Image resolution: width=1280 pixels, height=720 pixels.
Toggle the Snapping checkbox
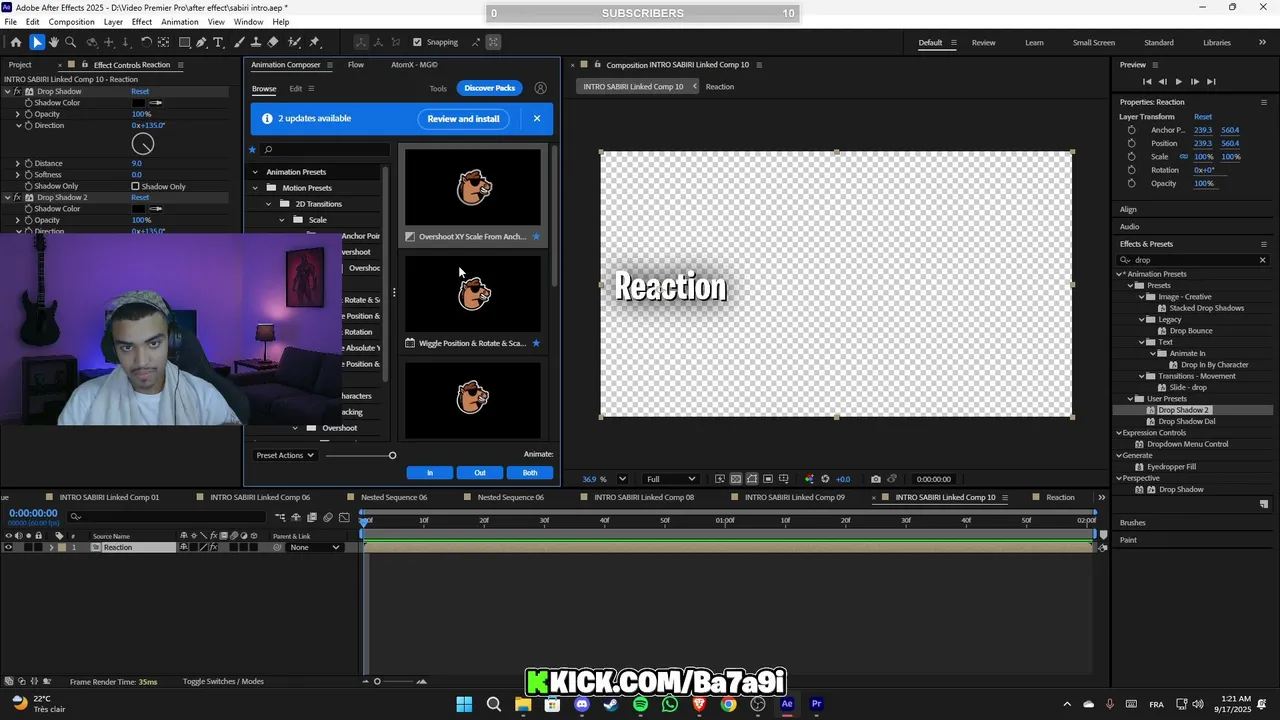click(x=417, y=42)
